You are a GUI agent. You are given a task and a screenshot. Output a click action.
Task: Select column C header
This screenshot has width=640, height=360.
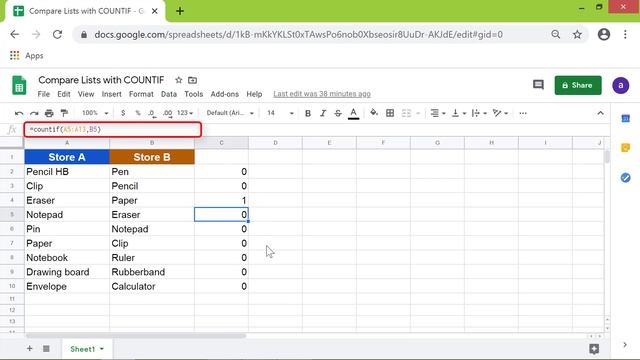pyautogui.click(x=221, y=143)
